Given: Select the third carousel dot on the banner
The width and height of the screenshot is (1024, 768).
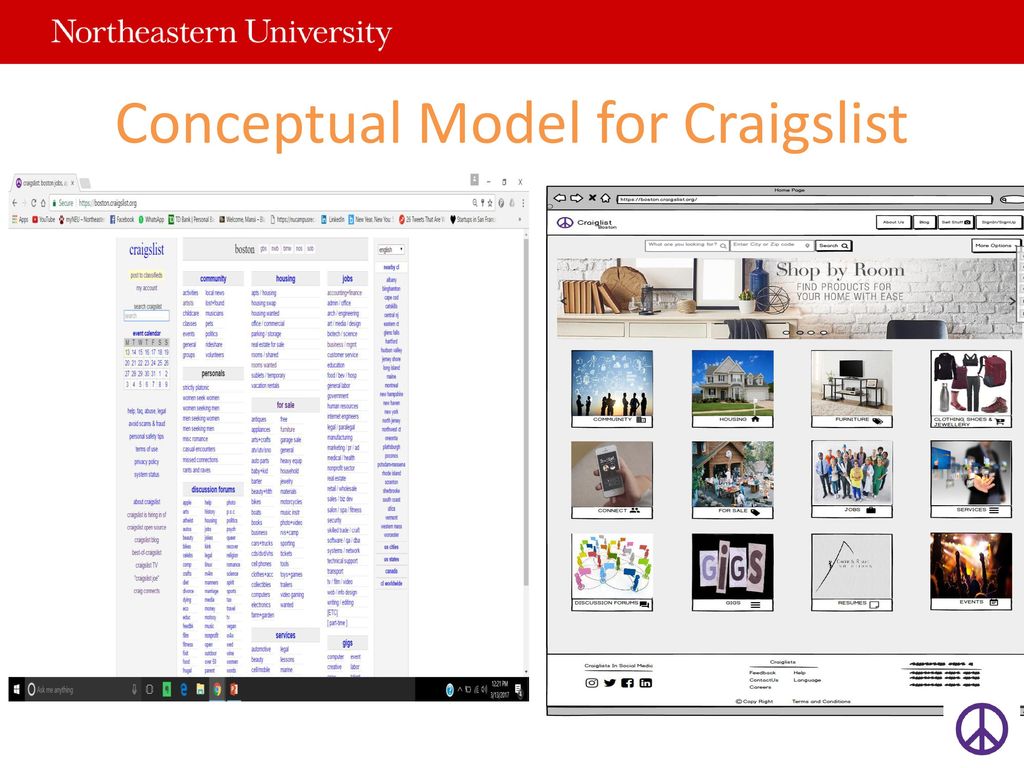Looking at the screenshot, I should (x=811, y=332).
